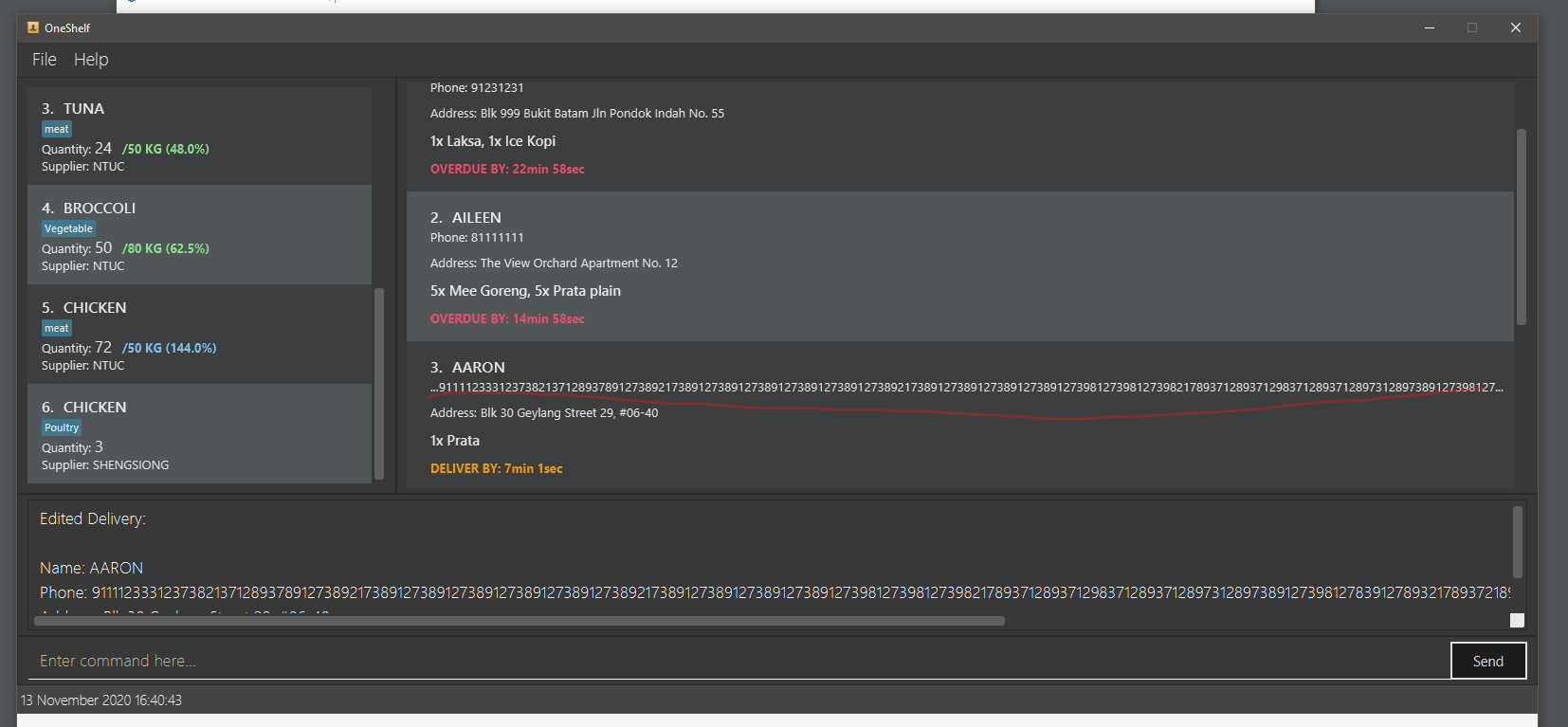Click the Blk 30 Geylang Street address
Screen dimensions: 1568x727
pos(544,413)
